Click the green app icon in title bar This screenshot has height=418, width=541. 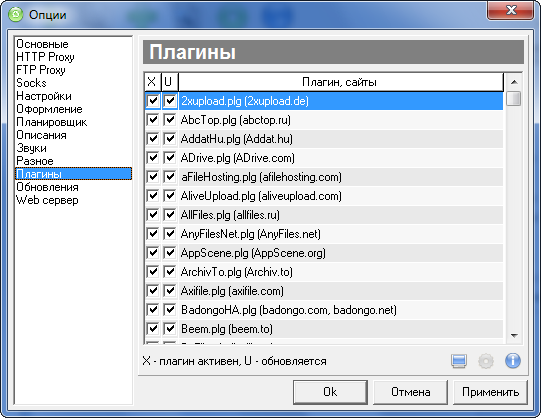16,14
